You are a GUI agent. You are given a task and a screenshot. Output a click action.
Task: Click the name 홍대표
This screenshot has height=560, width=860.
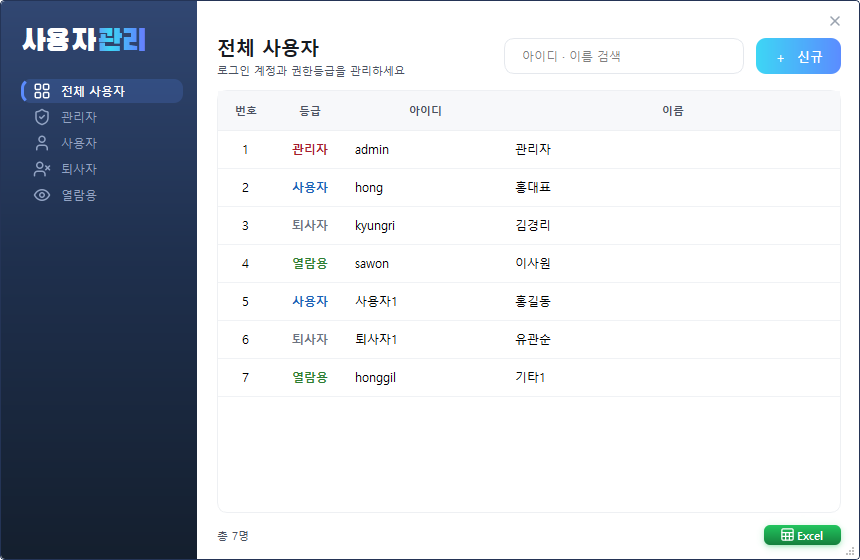click(x=533, y=188)
